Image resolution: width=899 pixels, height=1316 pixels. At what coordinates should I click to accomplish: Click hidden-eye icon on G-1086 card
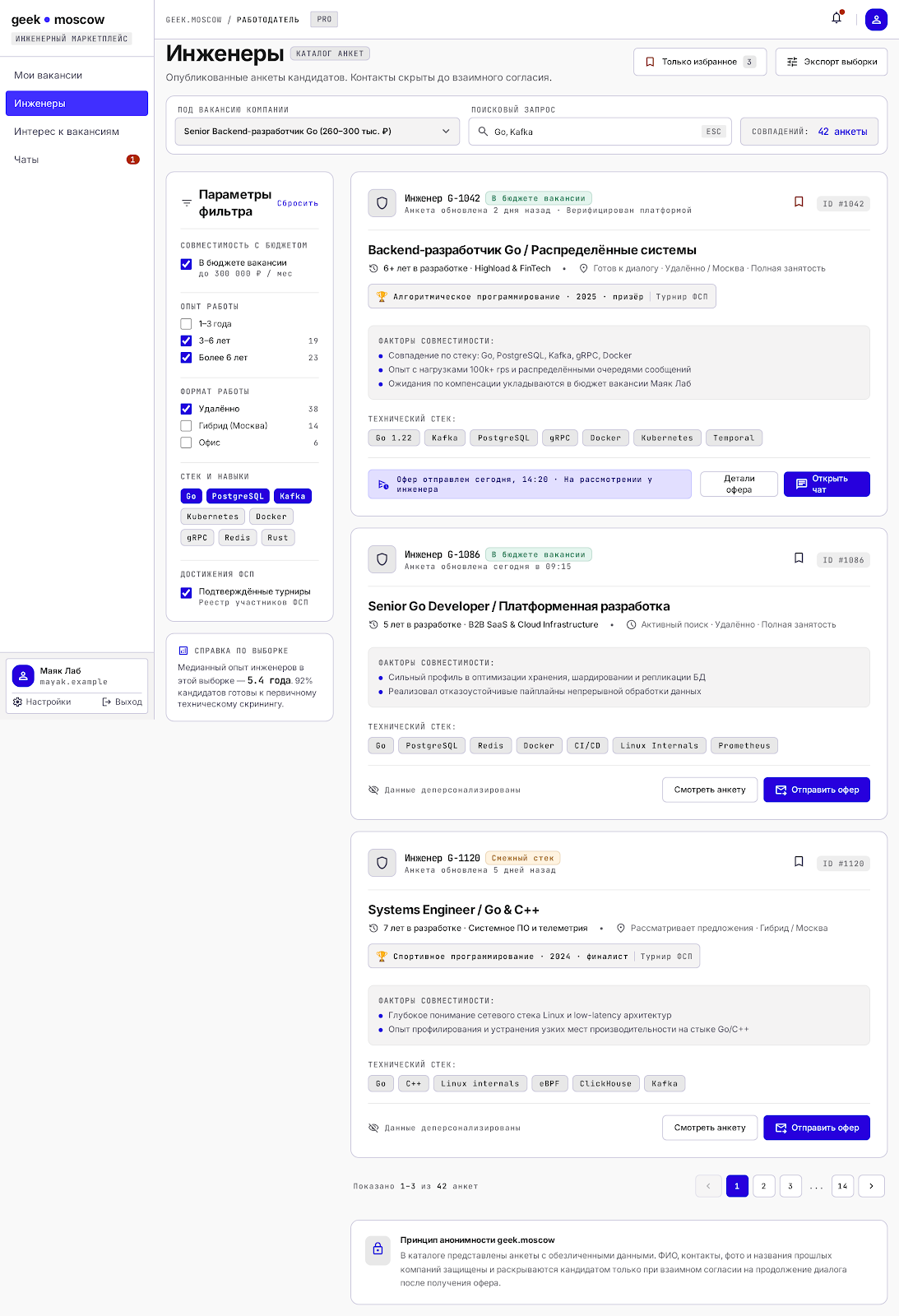point(374,790)
